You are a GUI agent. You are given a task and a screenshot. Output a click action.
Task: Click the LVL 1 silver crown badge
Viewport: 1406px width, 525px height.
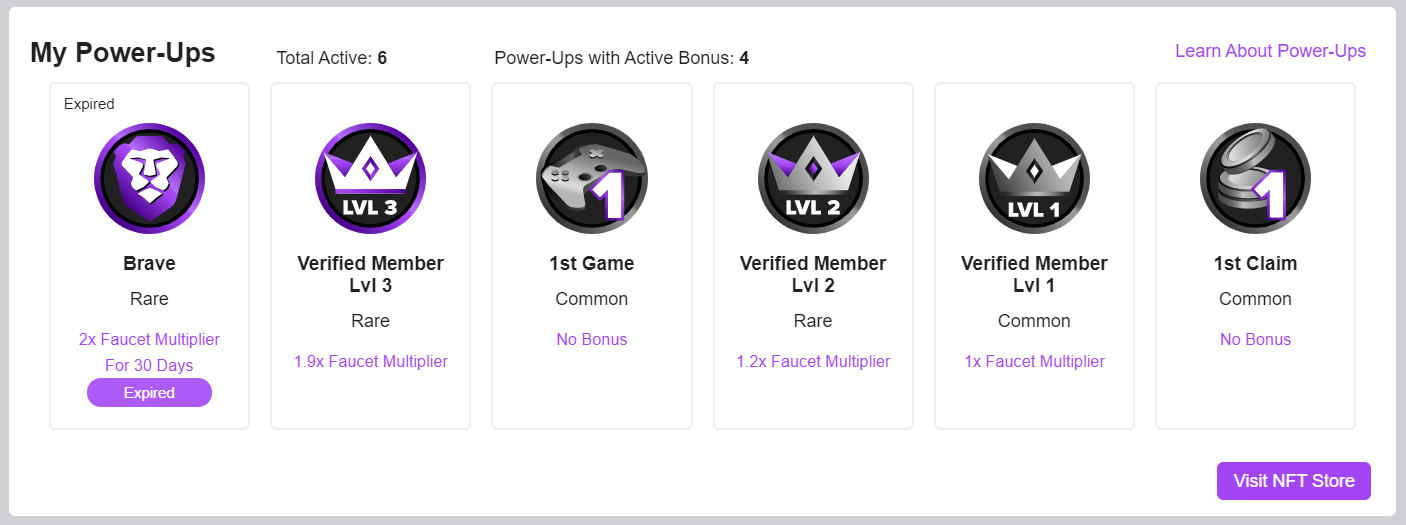(x=1034, y=179)
